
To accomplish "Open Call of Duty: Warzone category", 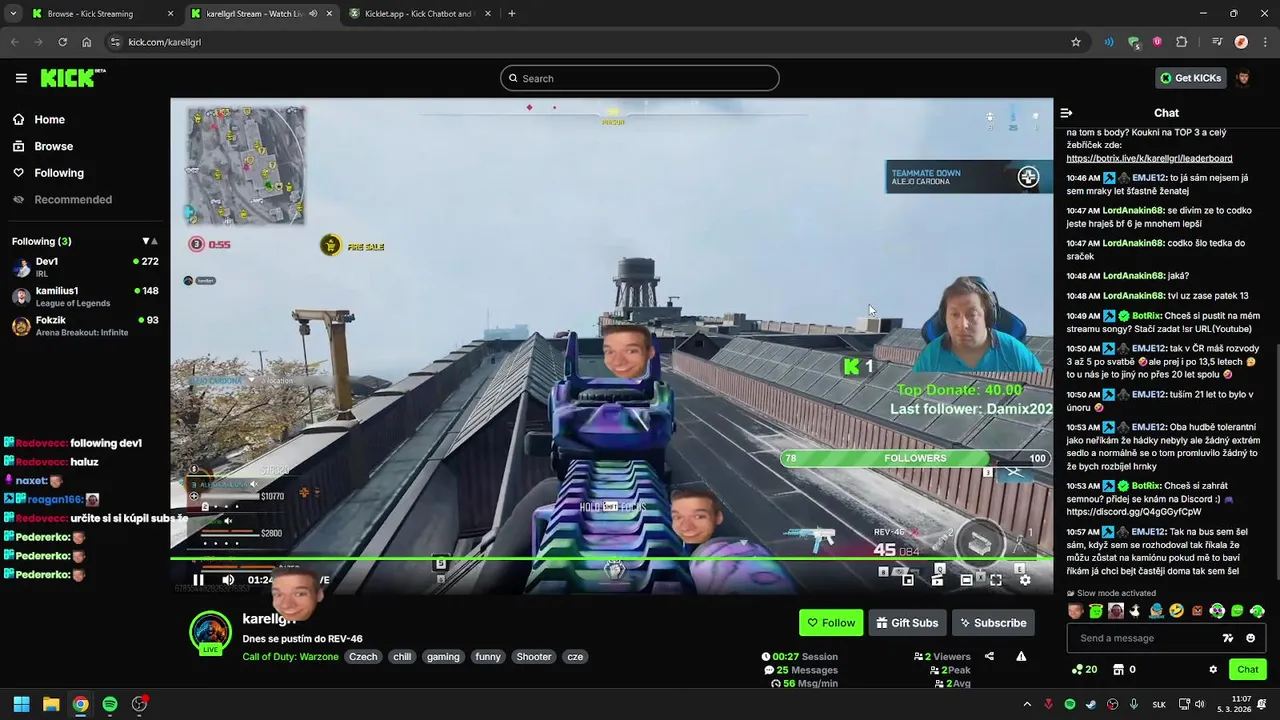I will 290,657.
